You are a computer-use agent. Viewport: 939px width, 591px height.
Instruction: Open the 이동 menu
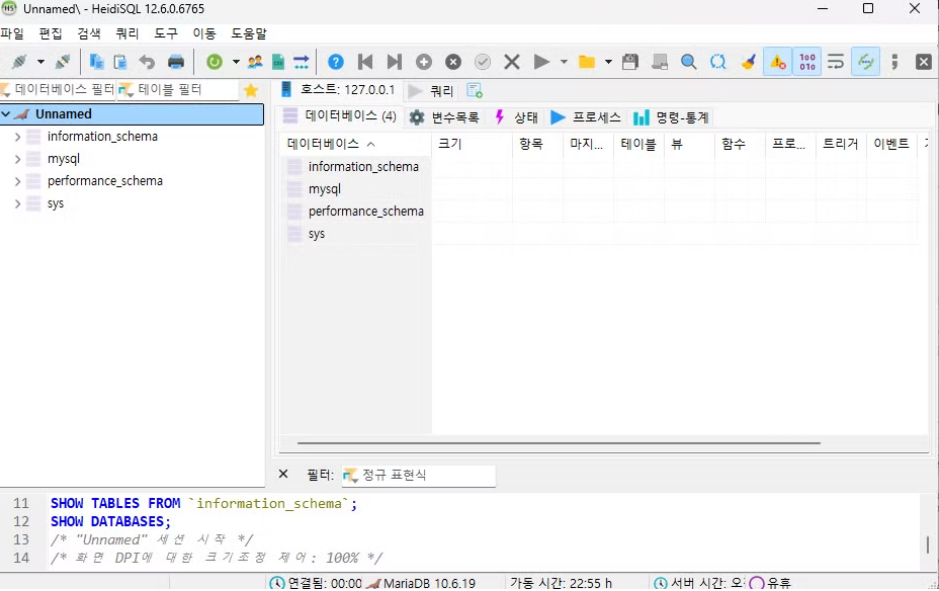click(204, 34)
